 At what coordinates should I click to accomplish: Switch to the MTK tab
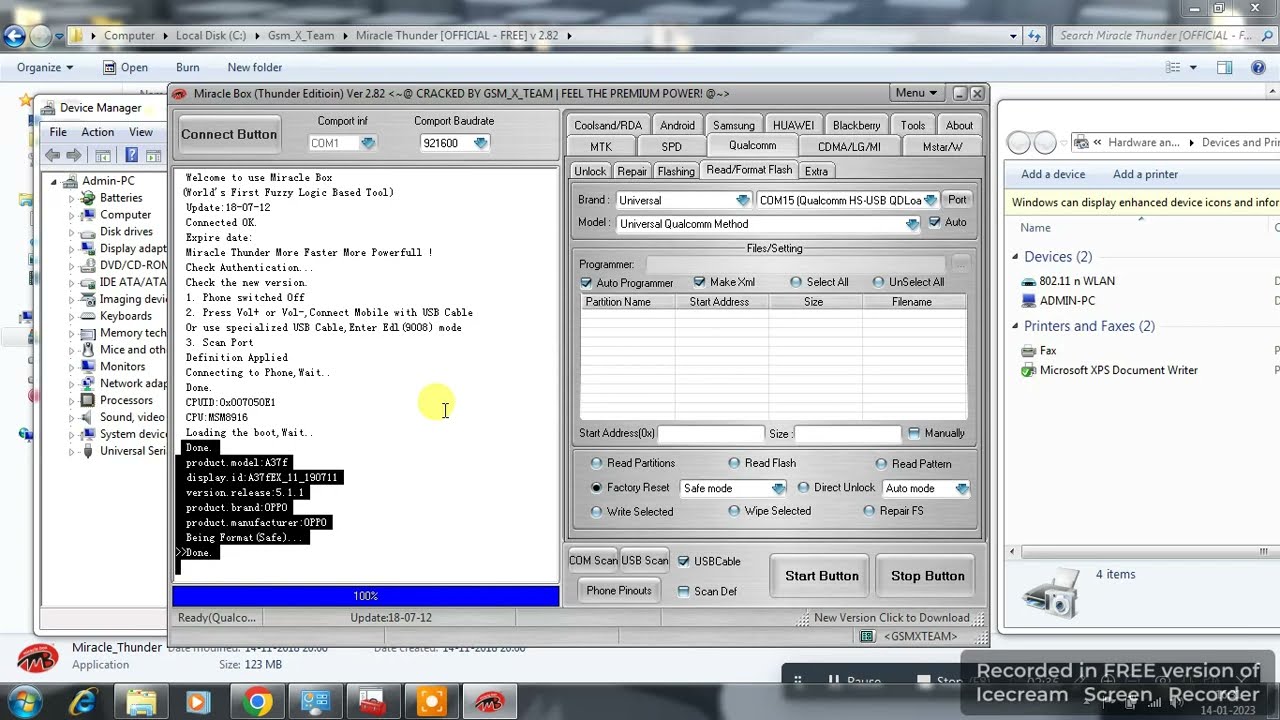tap(601, 146)
